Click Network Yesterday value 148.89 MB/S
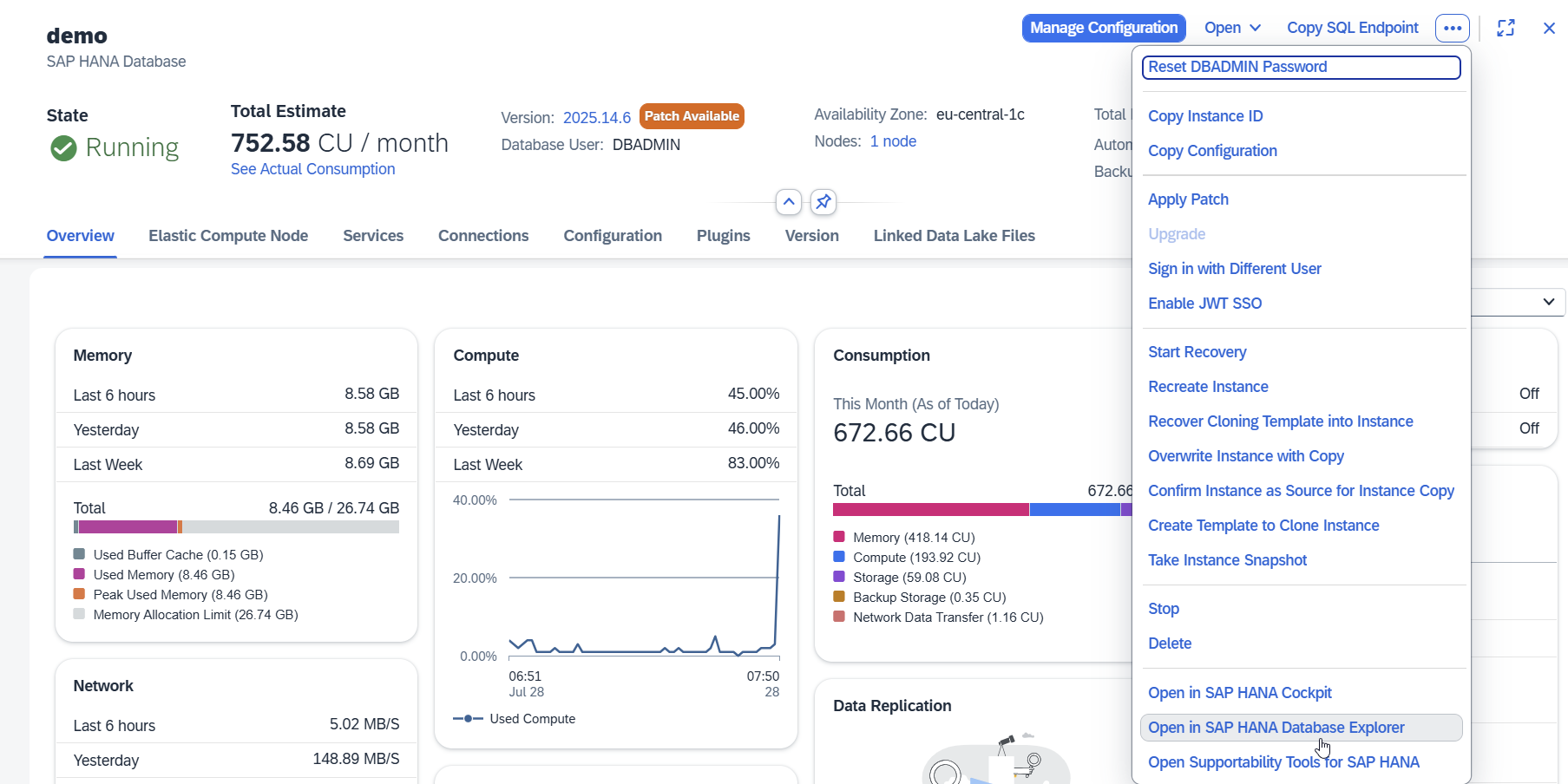The image size is (1568, 784). tap(356, 759)
